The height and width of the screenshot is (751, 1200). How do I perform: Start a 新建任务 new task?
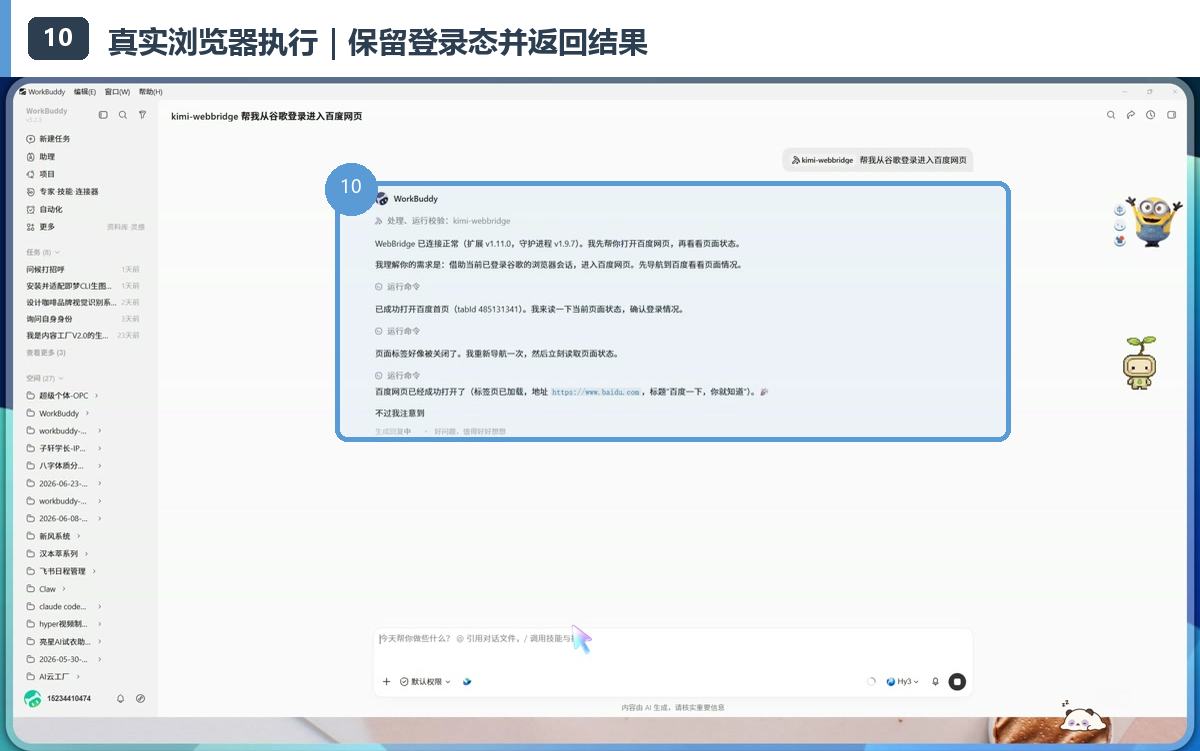point(48,139)
